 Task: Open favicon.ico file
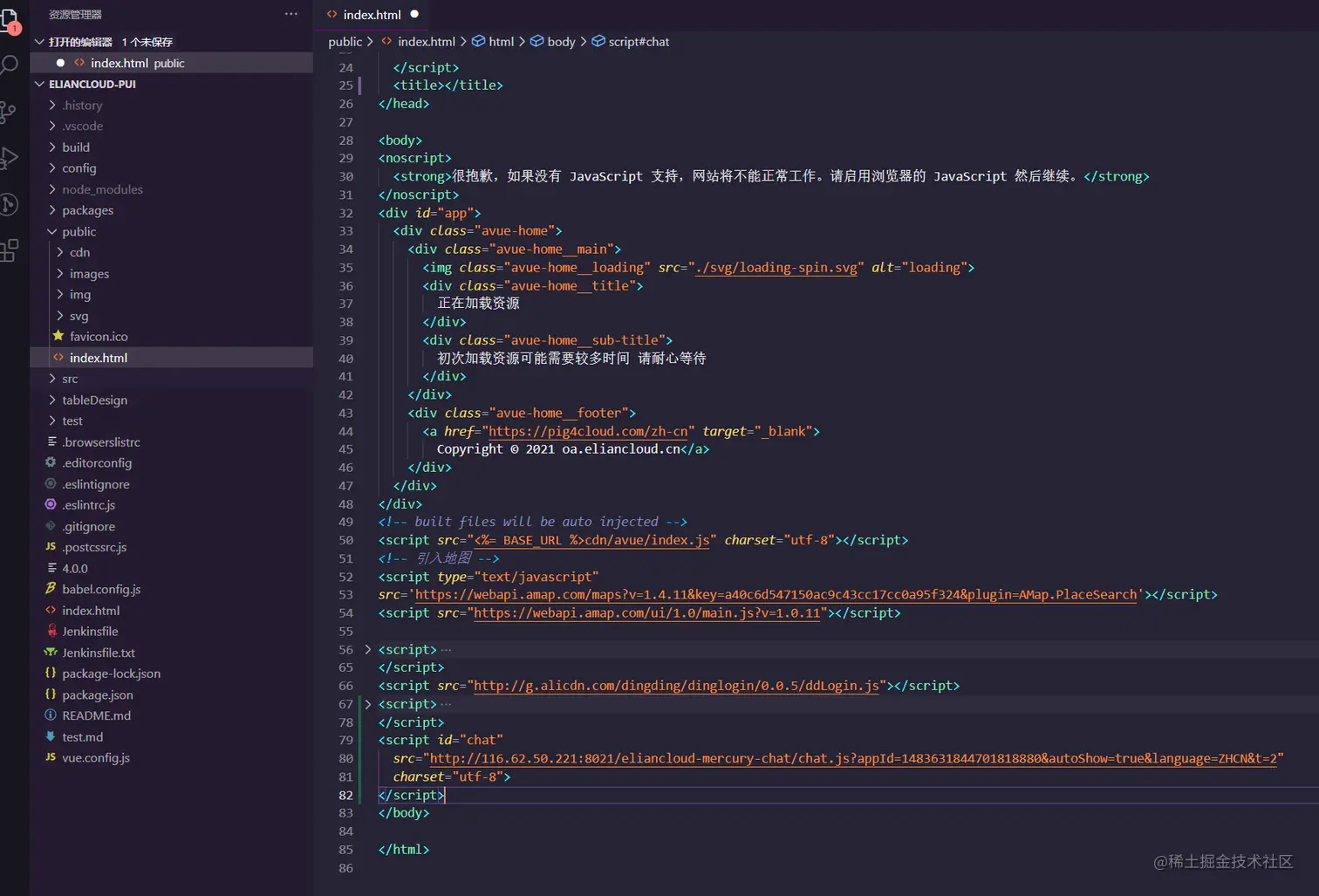coord(99,337)
